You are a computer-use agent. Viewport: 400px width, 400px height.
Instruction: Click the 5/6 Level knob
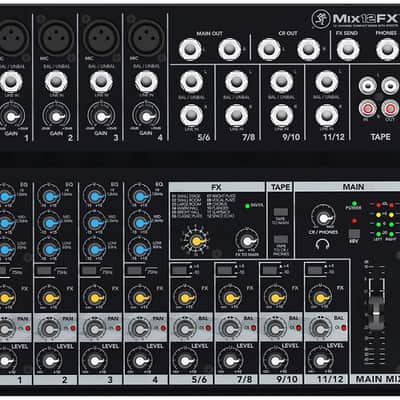pos(184,361)
